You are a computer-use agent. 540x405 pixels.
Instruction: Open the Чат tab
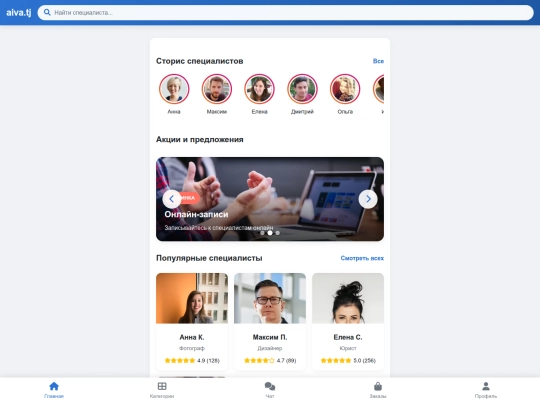(270, 390)
